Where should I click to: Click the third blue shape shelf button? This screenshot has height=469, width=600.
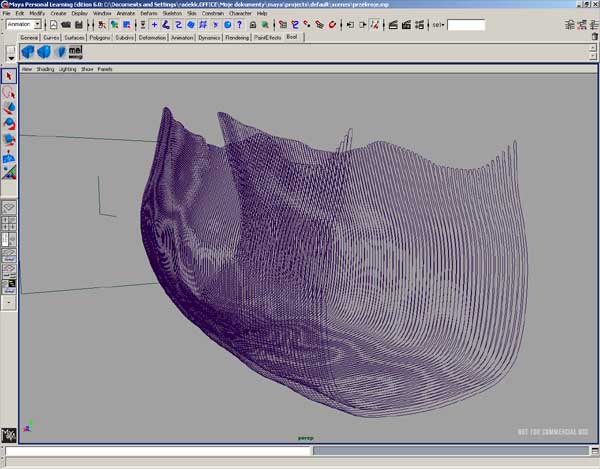pyautogui.click(x=59, y=52)
